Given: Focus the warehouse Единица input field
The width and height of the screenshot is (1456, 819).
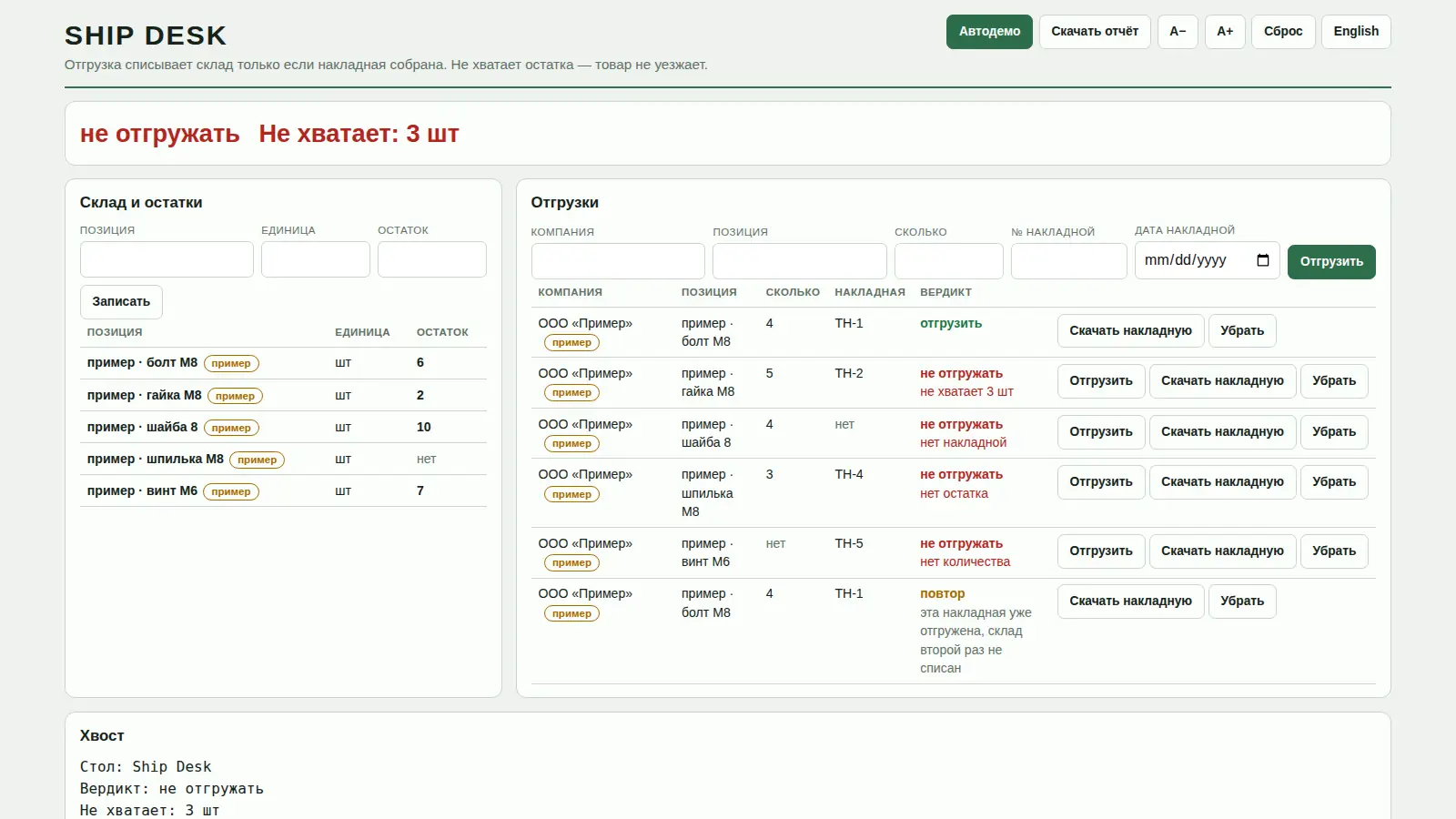Looking at the screenshot, I should pyautogui.click(x=316, y=259).
